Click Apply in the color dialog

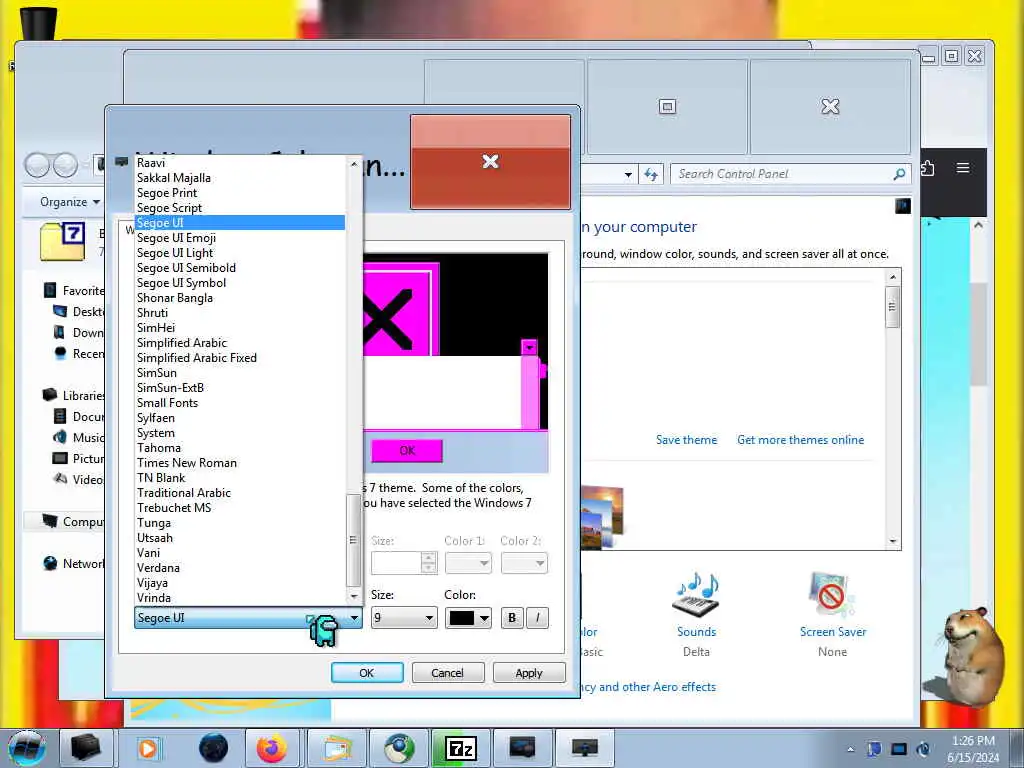529,673
